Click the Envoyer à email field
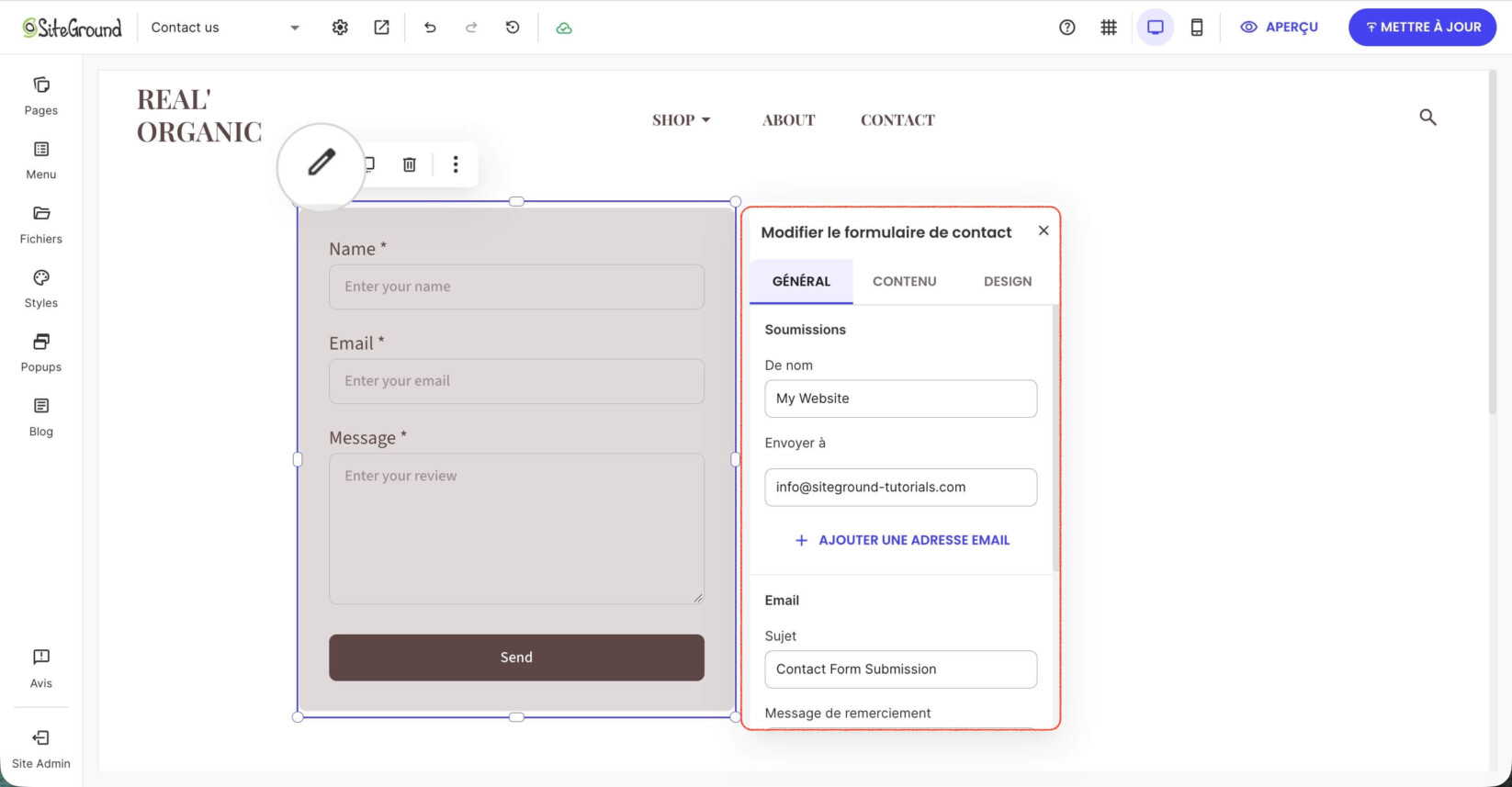 click(901, 488)
